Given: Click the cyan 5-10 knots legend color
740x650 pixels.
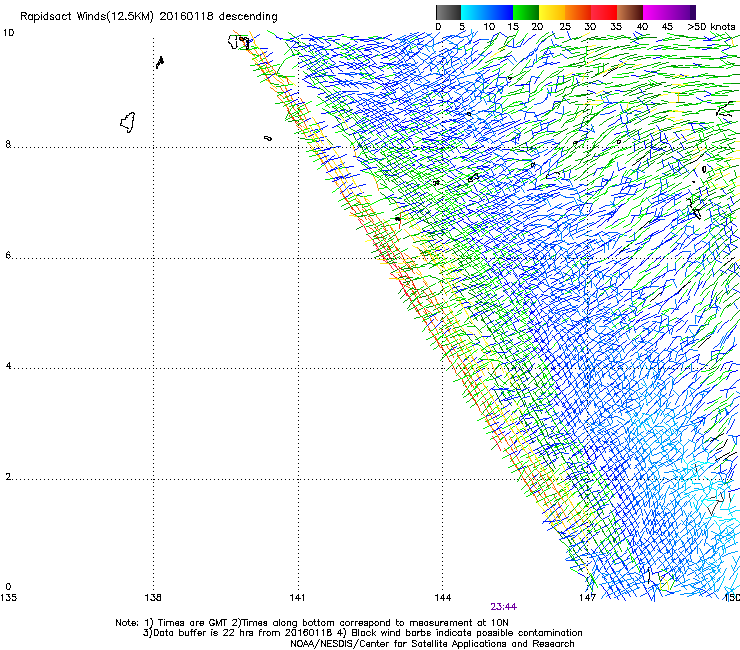Looking at the screenshot, I should click(x=473, y=12).
